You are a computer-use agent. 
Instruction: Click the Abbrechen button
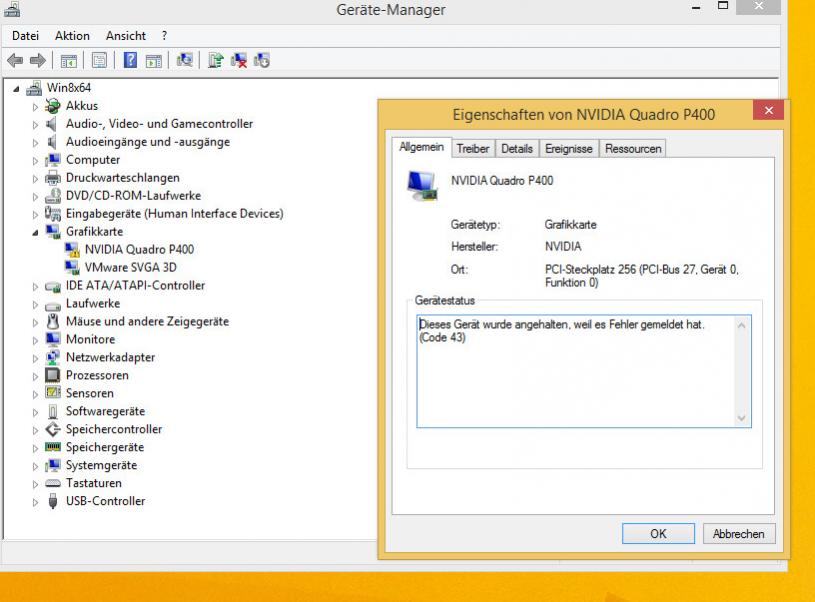click(739, 533)
